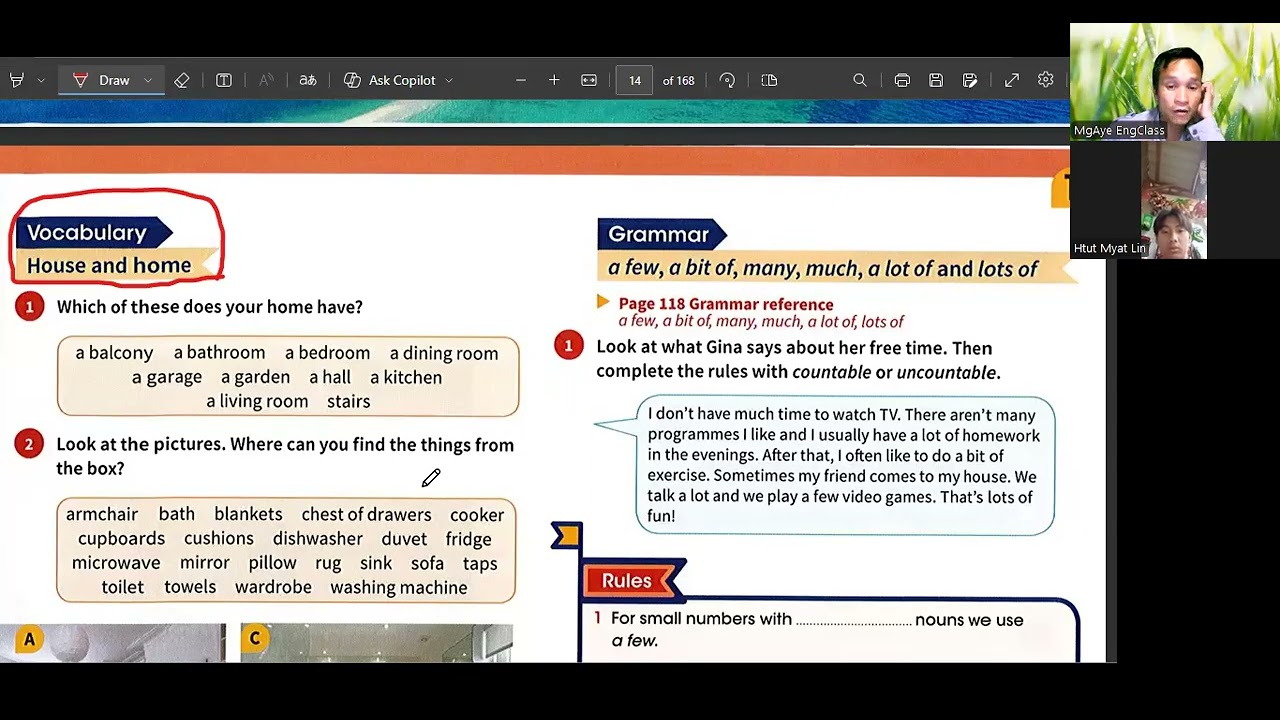Open PDF settings gear

pos(1046,80)
